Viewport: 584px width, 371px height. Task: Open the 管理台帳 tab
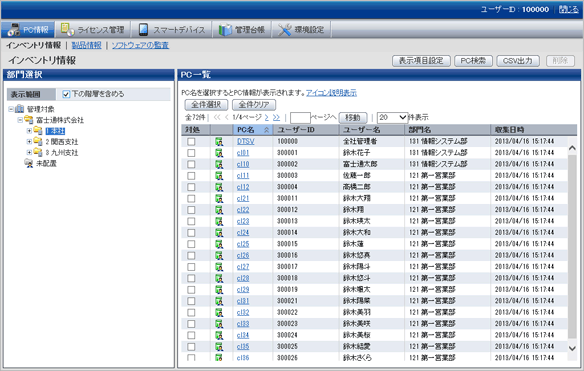tap(242, 29)
